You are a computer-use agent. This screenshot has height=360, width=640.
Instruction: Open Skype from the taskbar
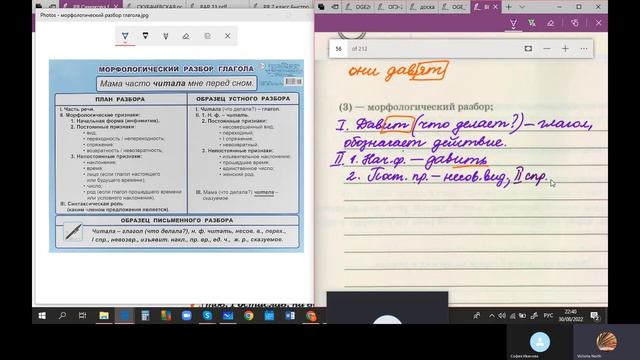pos(207,316)
